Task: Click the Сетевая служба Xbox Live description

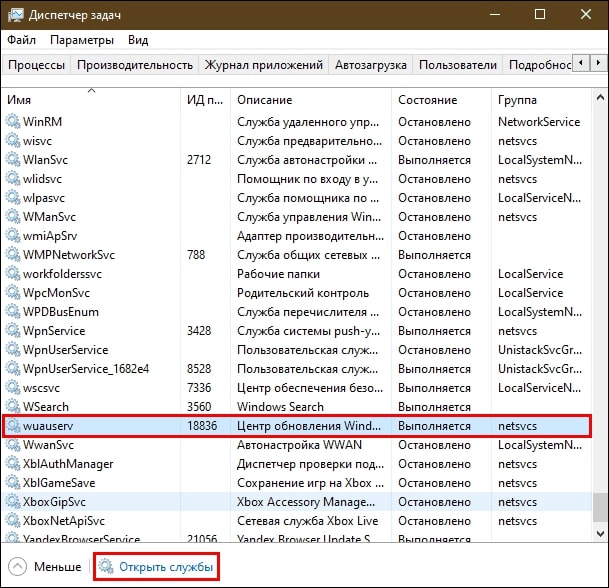Action: click(307, 521)
